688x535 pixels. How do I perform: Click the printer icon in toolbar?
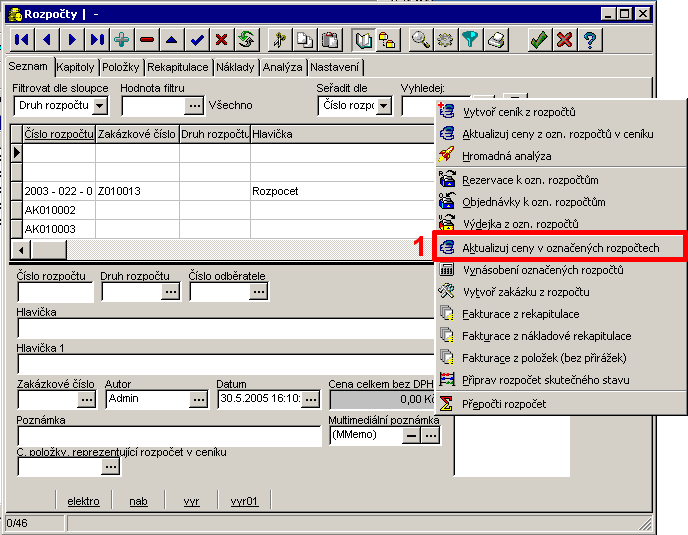[496, 40]
